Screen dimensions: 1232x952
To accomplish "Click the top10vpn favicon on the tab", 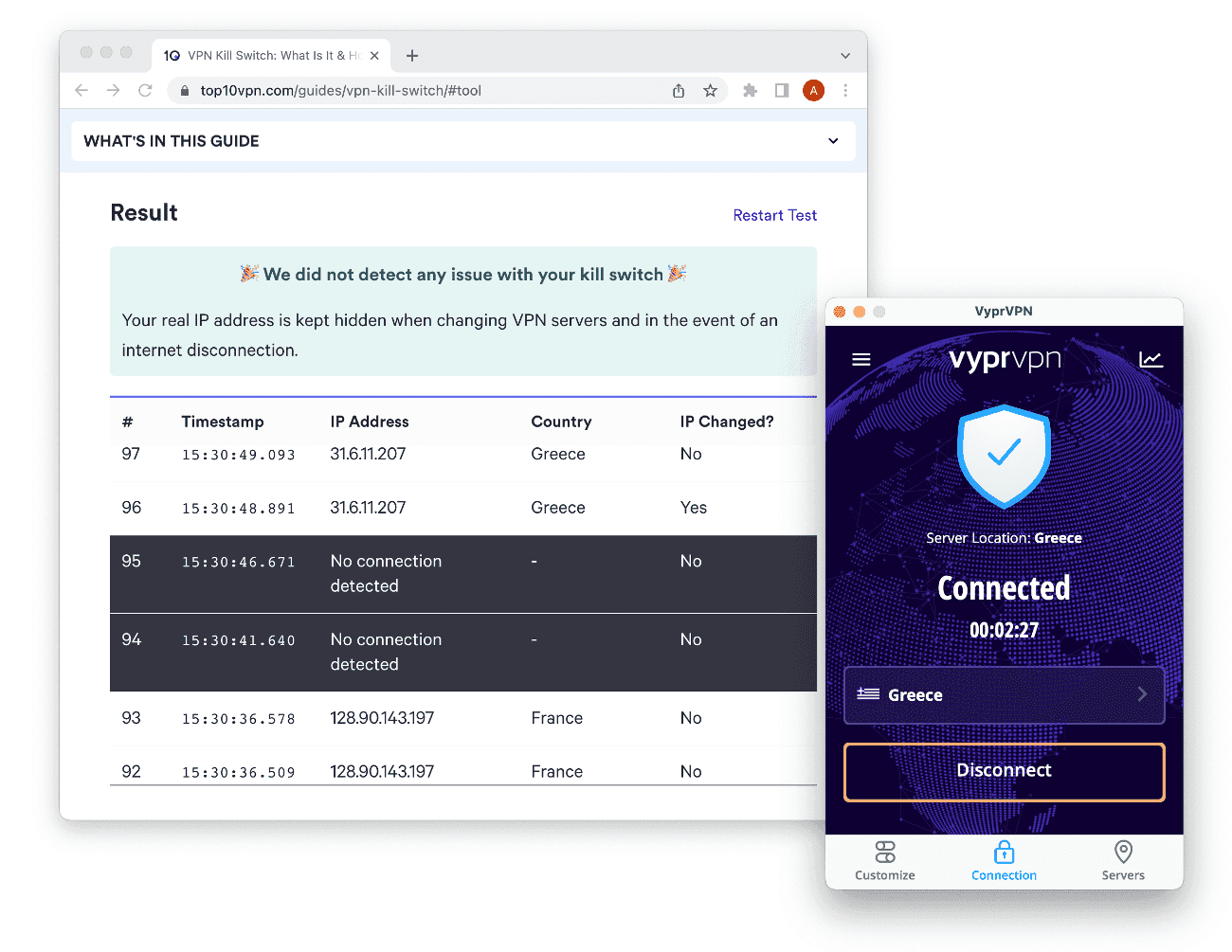I will (x=172, y=56).
